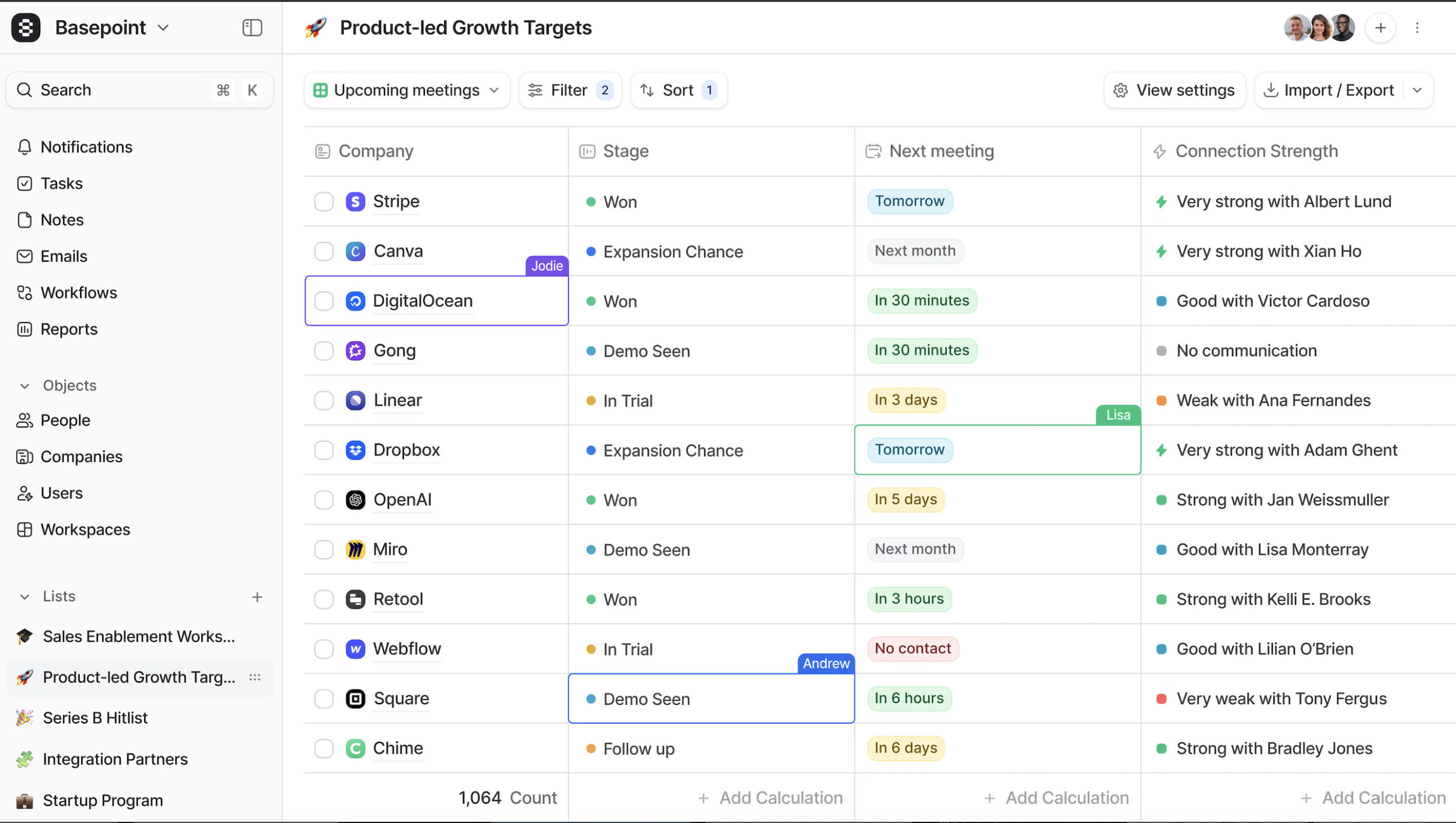Click the Companies object icon

(x=24, y=456)
